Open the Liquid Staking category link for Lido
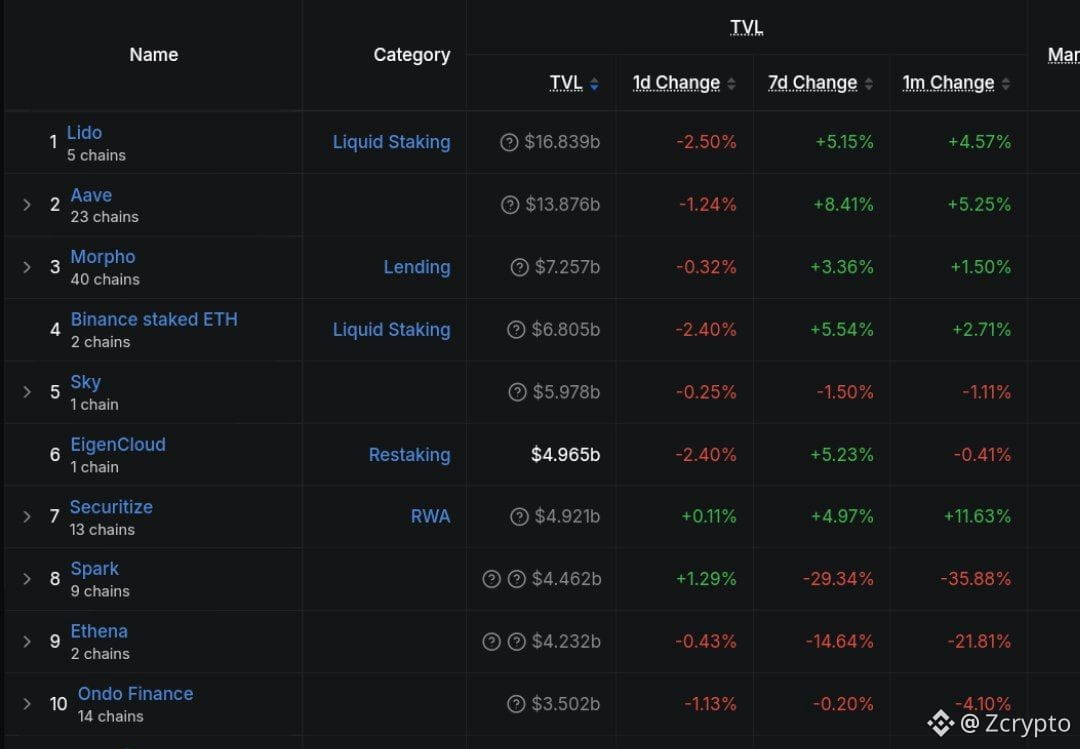The height and width of the screenshot is (749, 1080). (391, 142)
